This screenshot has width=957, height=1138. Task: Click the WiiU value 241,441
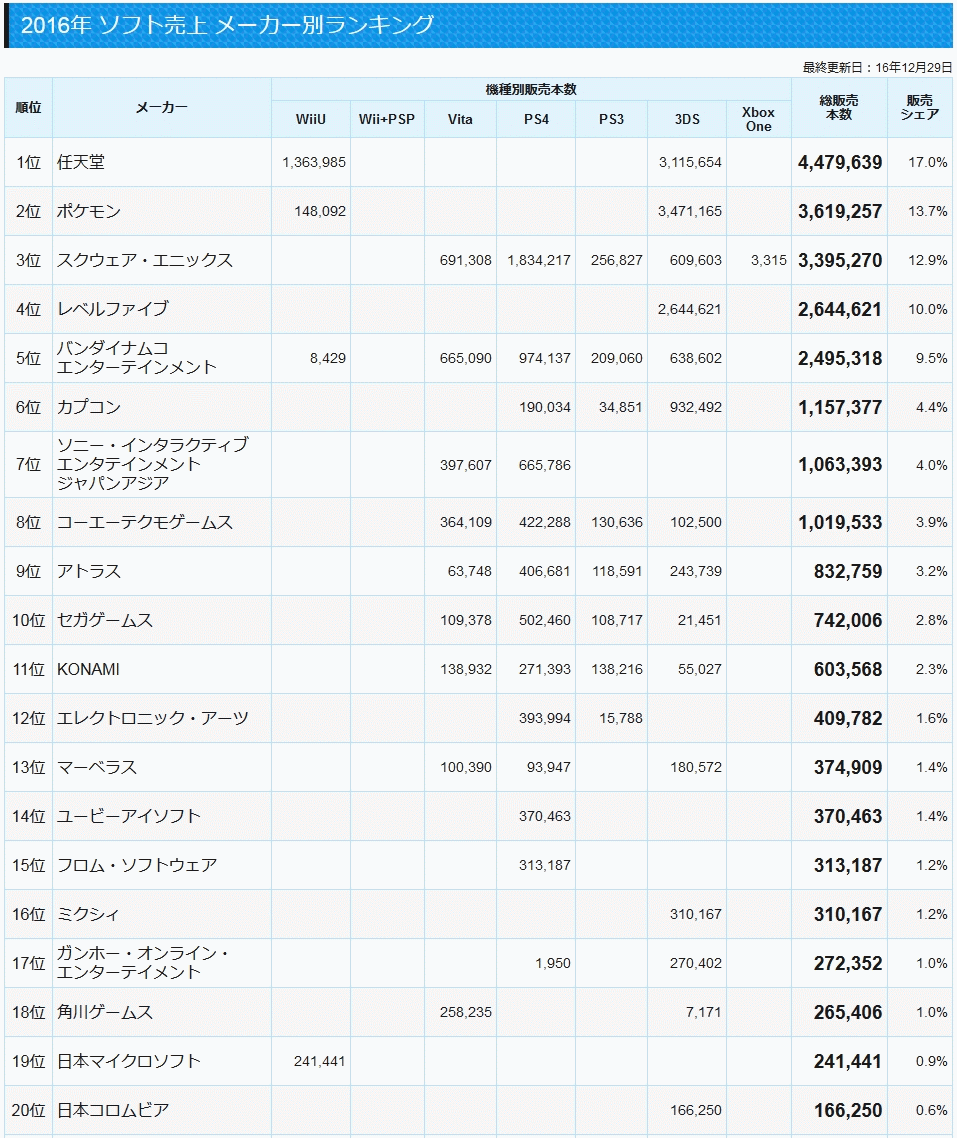pos(320,1061)
